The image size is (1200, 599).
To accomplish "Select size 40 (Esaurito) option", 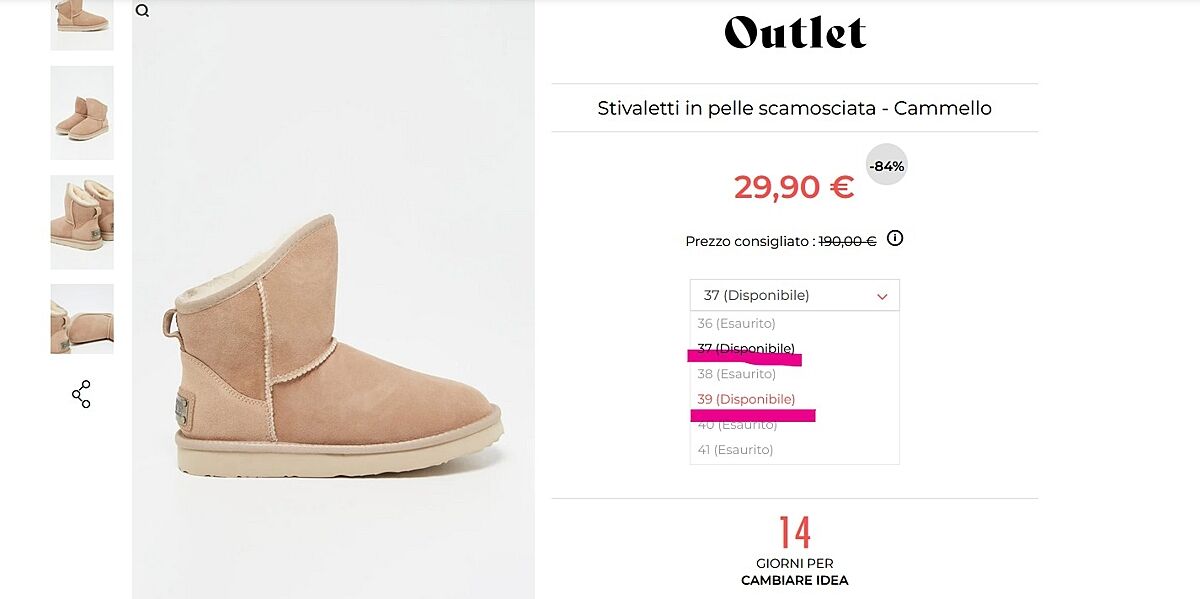I will pos(736,425).
